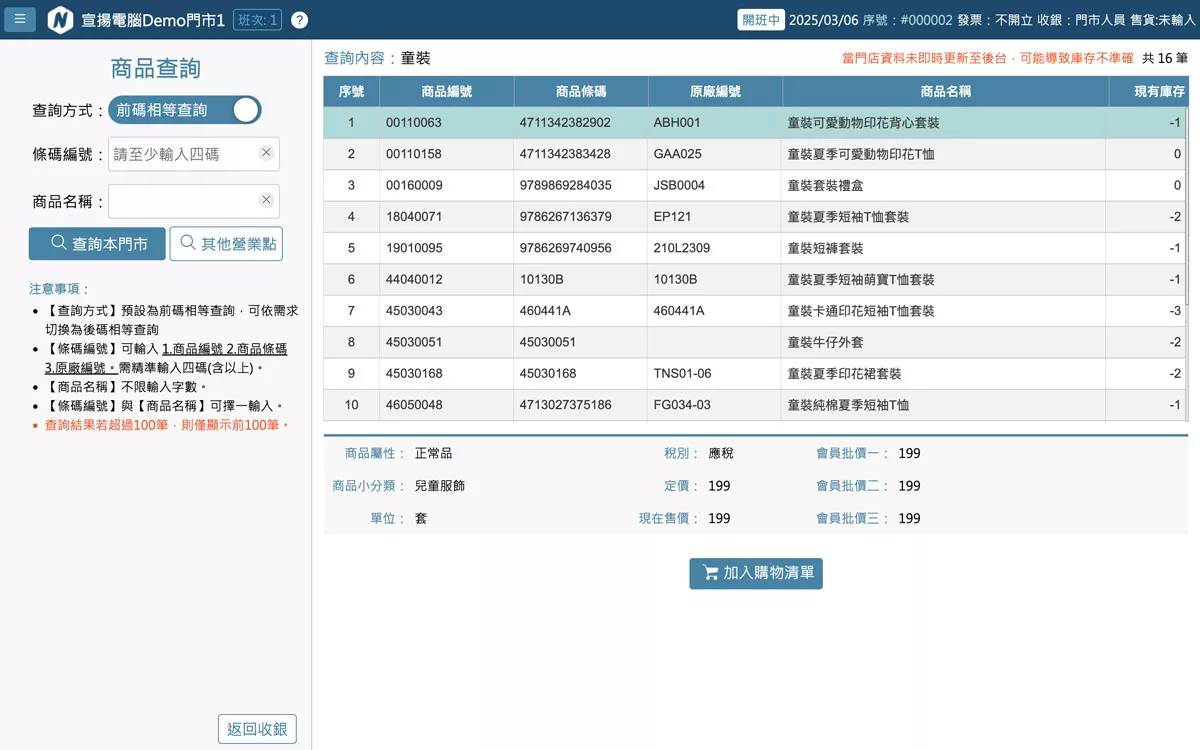Click barcode 4711342382902

pyautogui.click(x=565, y=123)
